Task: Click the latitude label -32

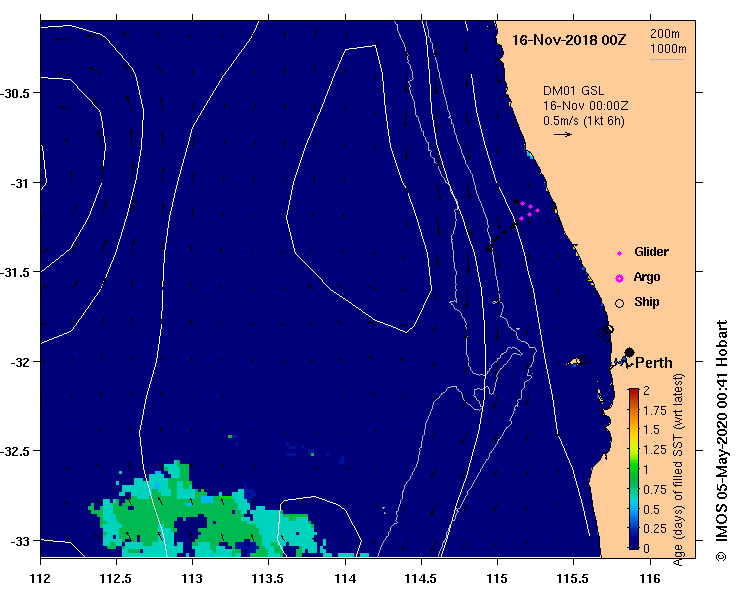Action: 19,362
